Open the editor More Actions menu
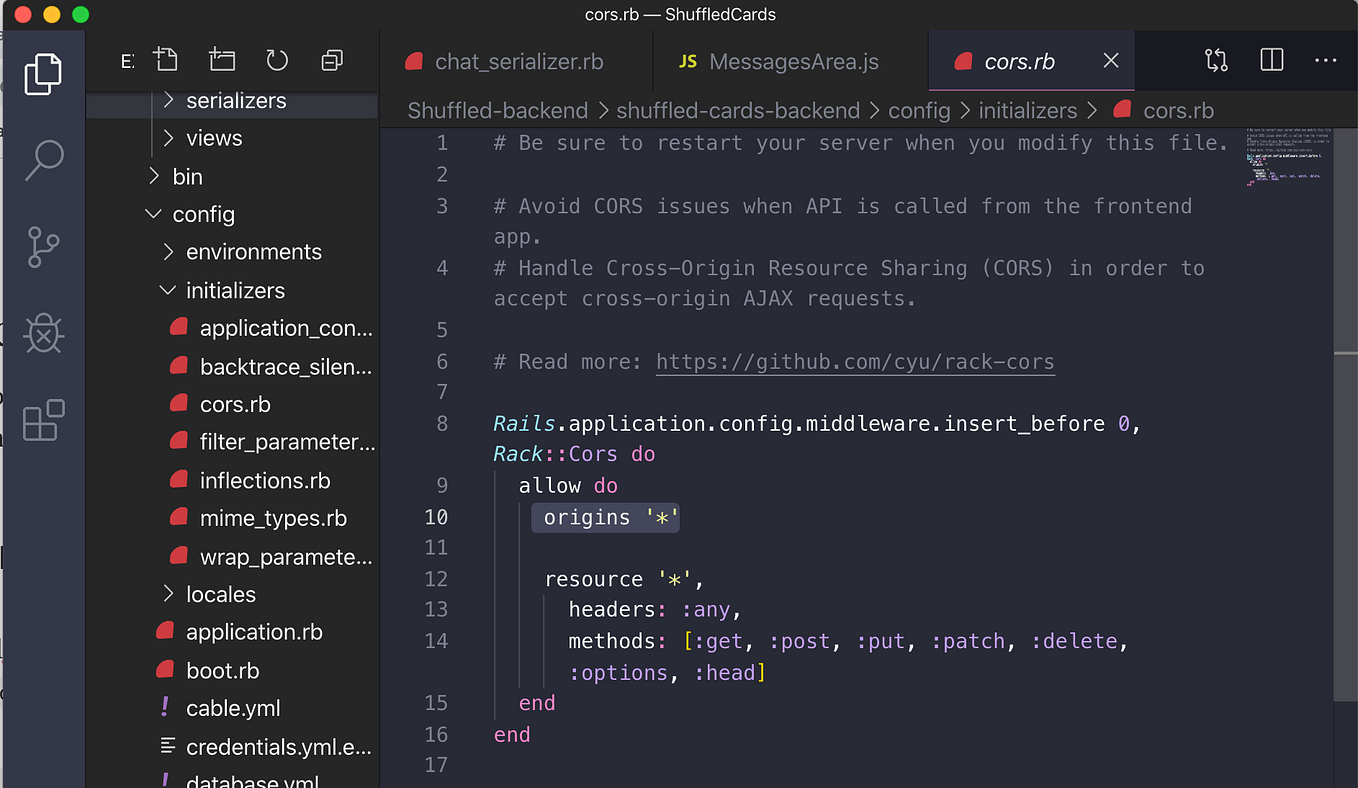 (x=1326, y=60)
